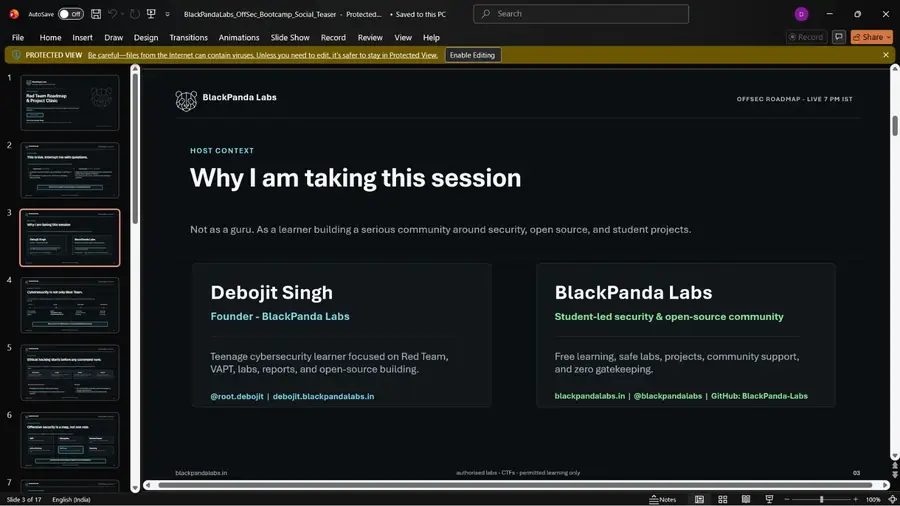Click the Undo arrow icon
The height and width of the screenshot is (506, 900).
(x=112, y=14)
